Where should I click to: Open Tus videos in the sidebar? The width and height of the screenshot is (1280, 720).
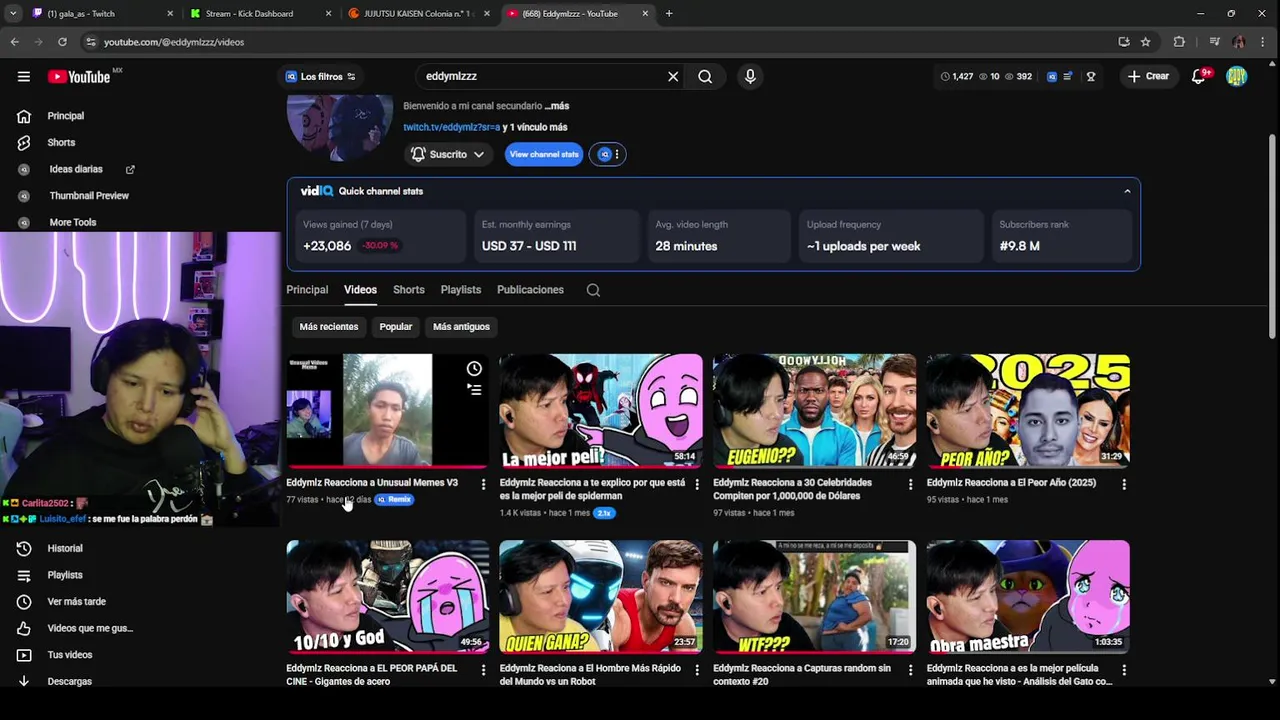point(70,654)
